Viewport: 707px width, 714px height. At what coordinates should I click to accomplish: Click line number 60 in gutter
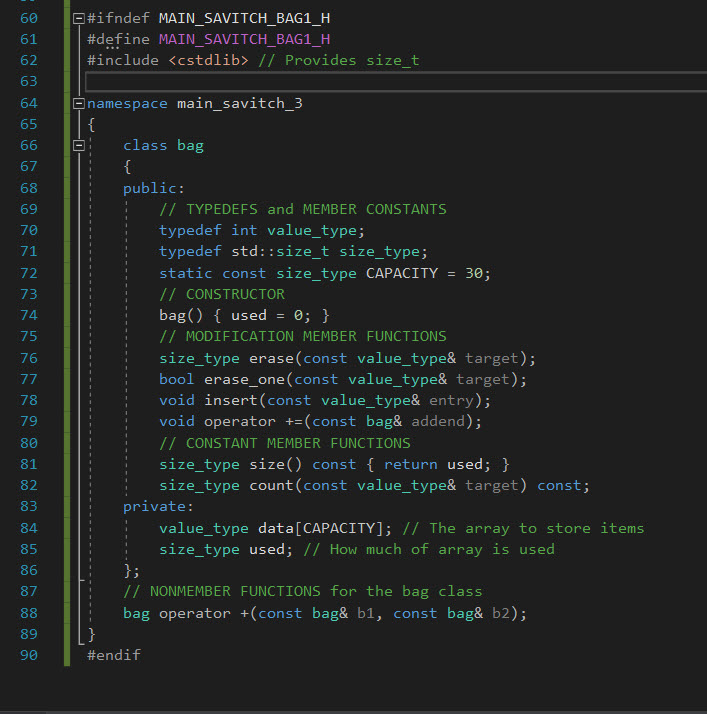[x=29, y=18]
